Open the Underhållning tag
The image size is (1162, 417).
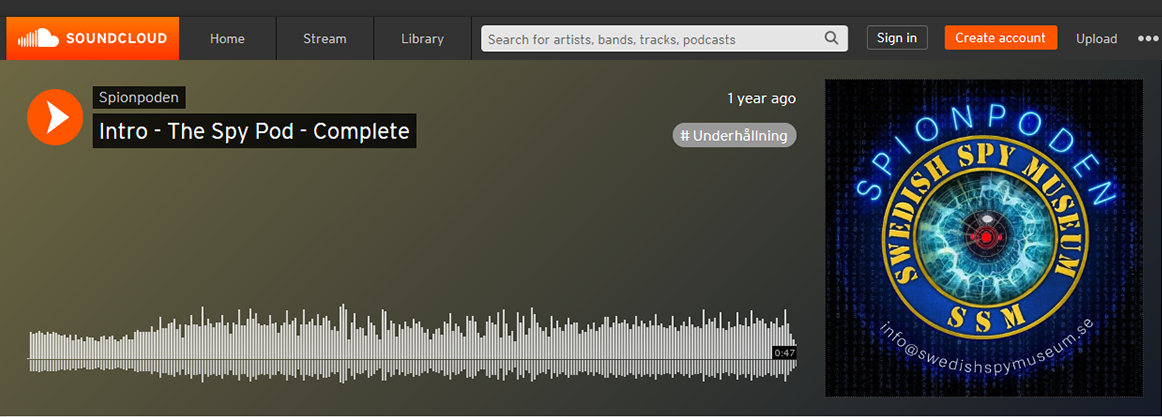[x=734, y=136]
